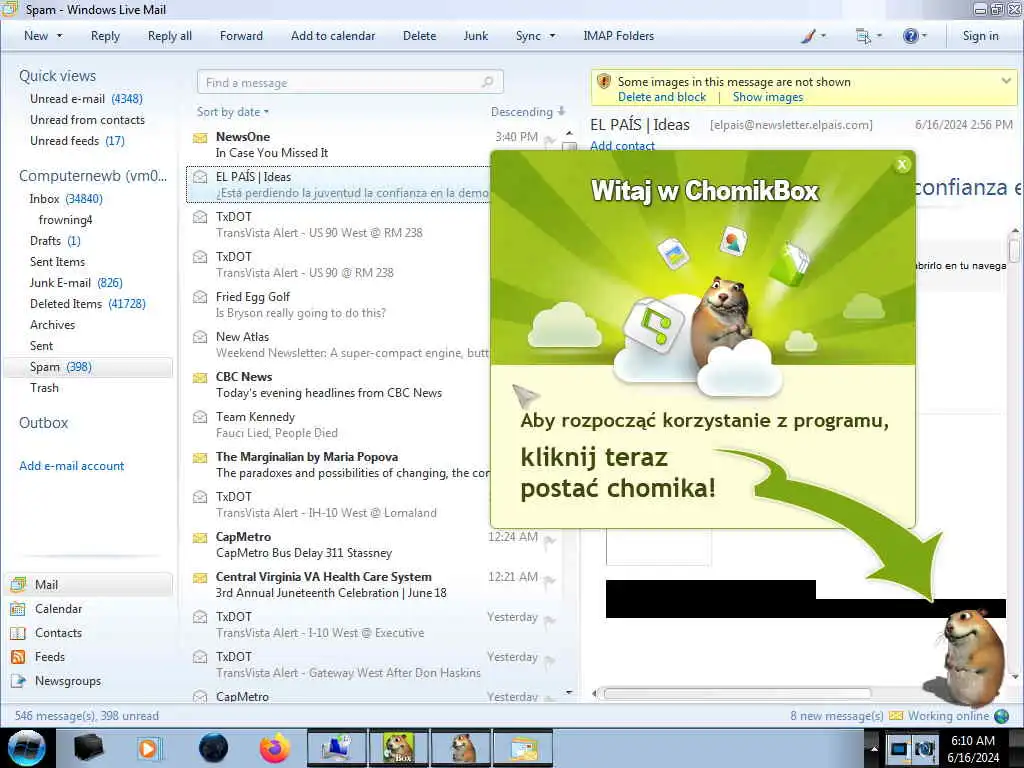The image size is (1024, 768).
Task: Expand the New button dropdown arrow
Action: click(x=59, y=36)
